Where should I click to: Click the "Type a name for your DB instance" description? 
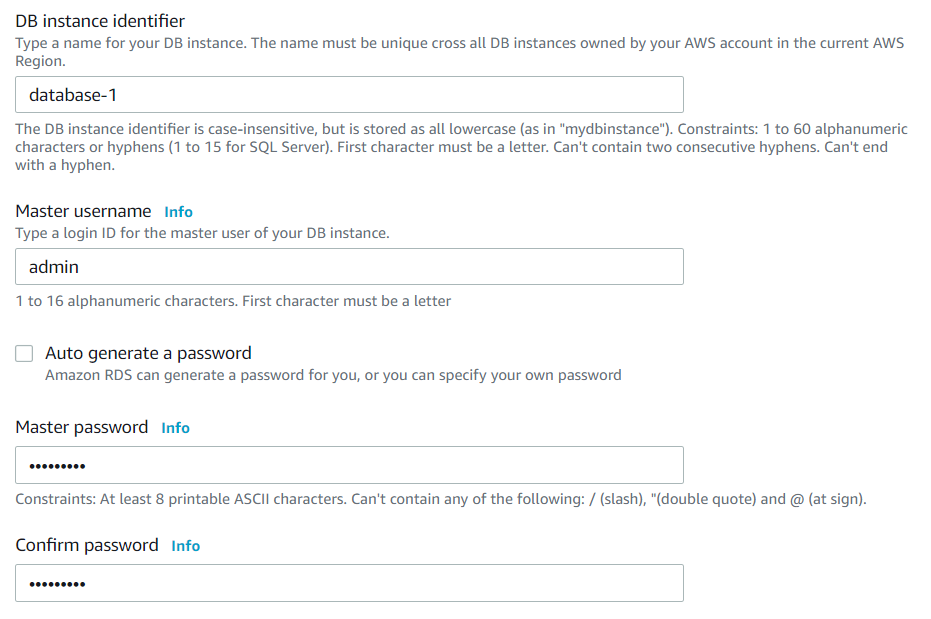460,52
